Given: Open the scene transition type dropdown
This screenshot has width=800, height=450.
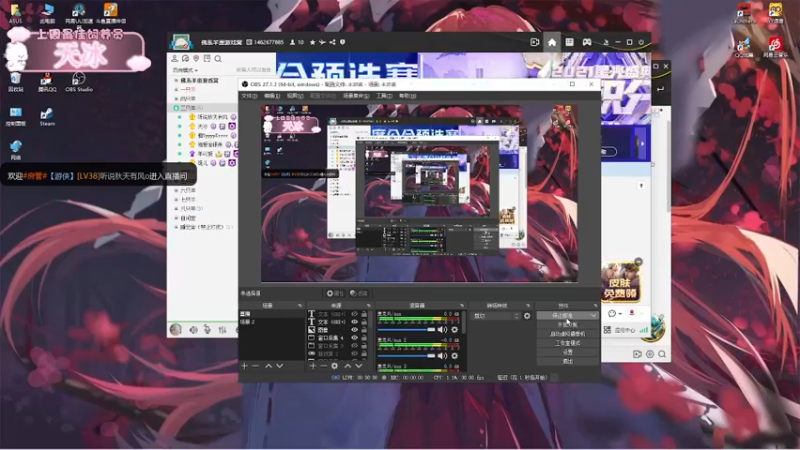Looking at the screenshot, I should pyautogui.click(x=495, y=316).
